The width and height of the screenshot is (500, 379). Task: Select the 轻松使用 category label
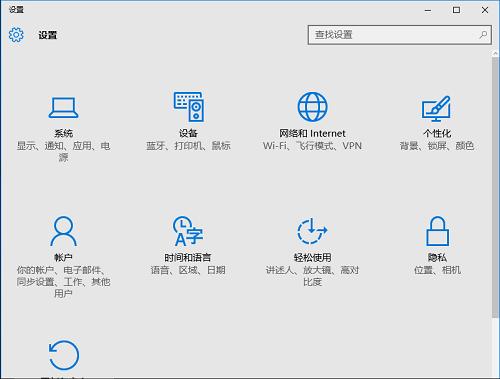312,257
